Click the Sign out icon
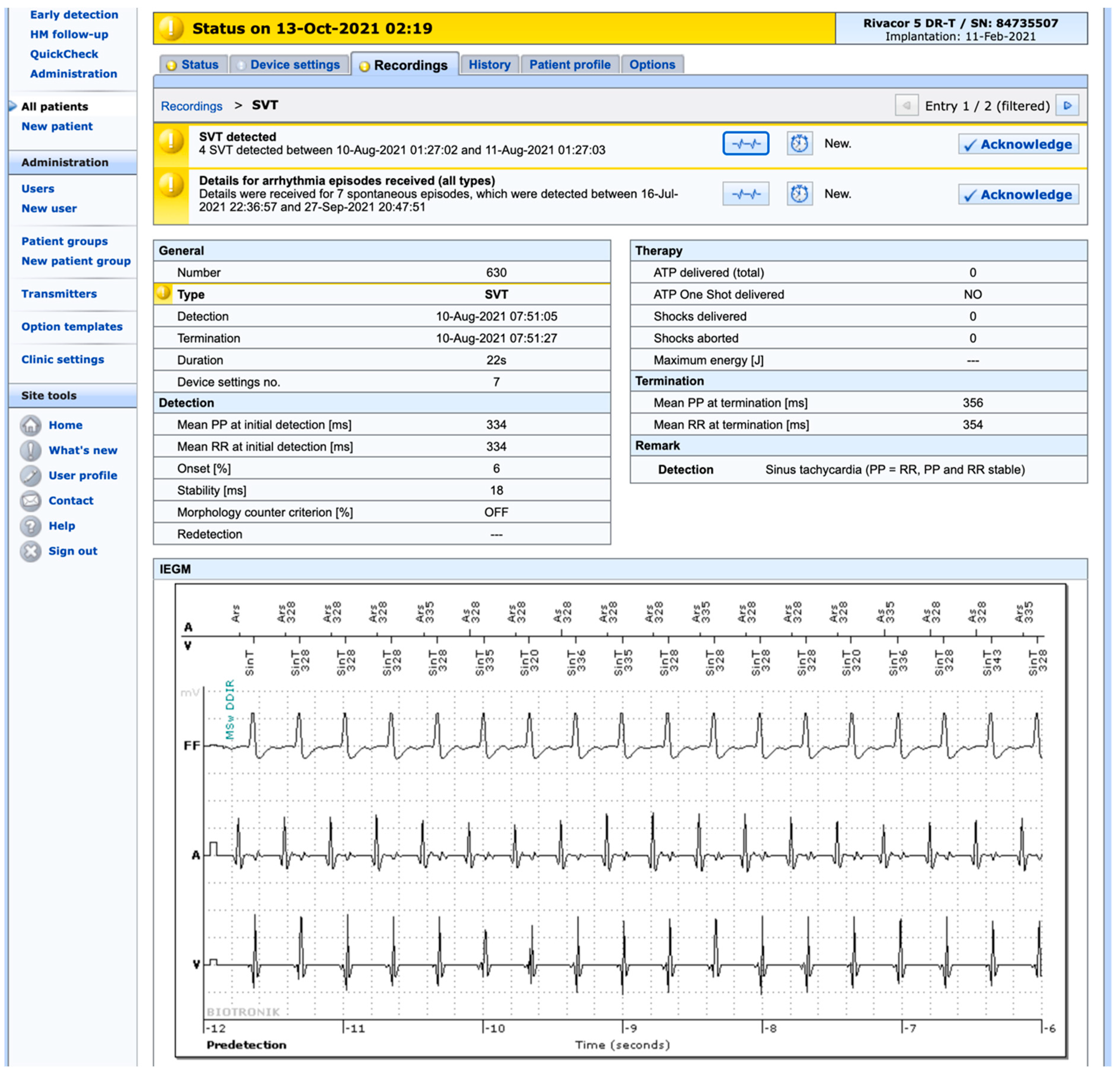The image size is (1120, 1077). (30, 551)
